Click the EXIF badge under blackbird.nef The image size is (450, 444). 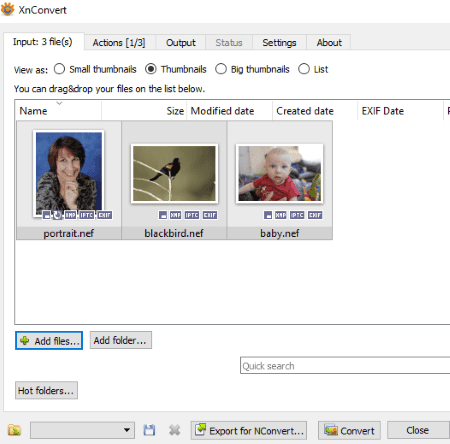tap(210, 215)
